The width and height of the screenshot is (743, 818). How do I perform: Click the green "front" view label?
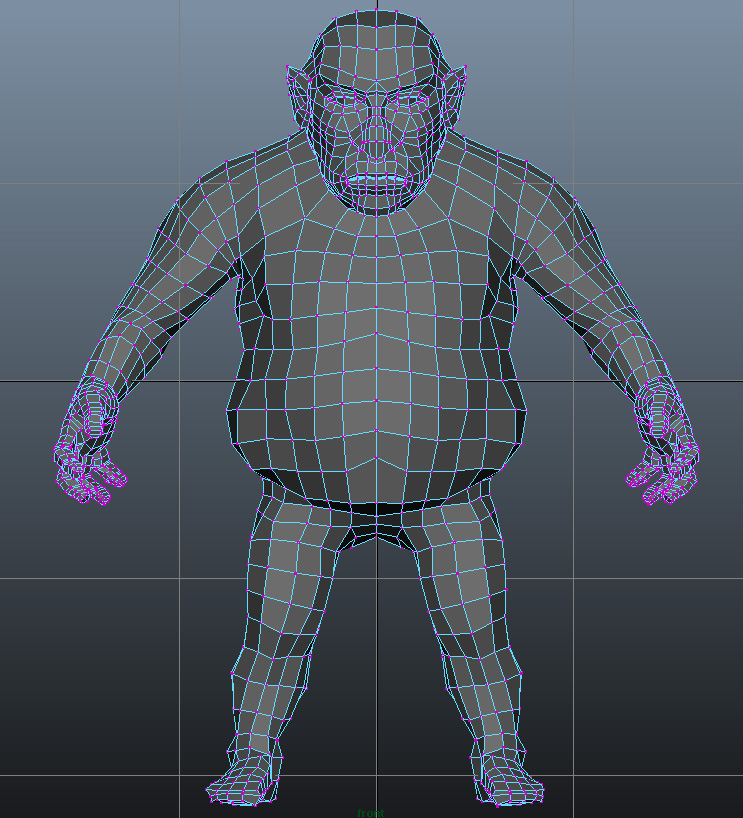click(370, 813)
